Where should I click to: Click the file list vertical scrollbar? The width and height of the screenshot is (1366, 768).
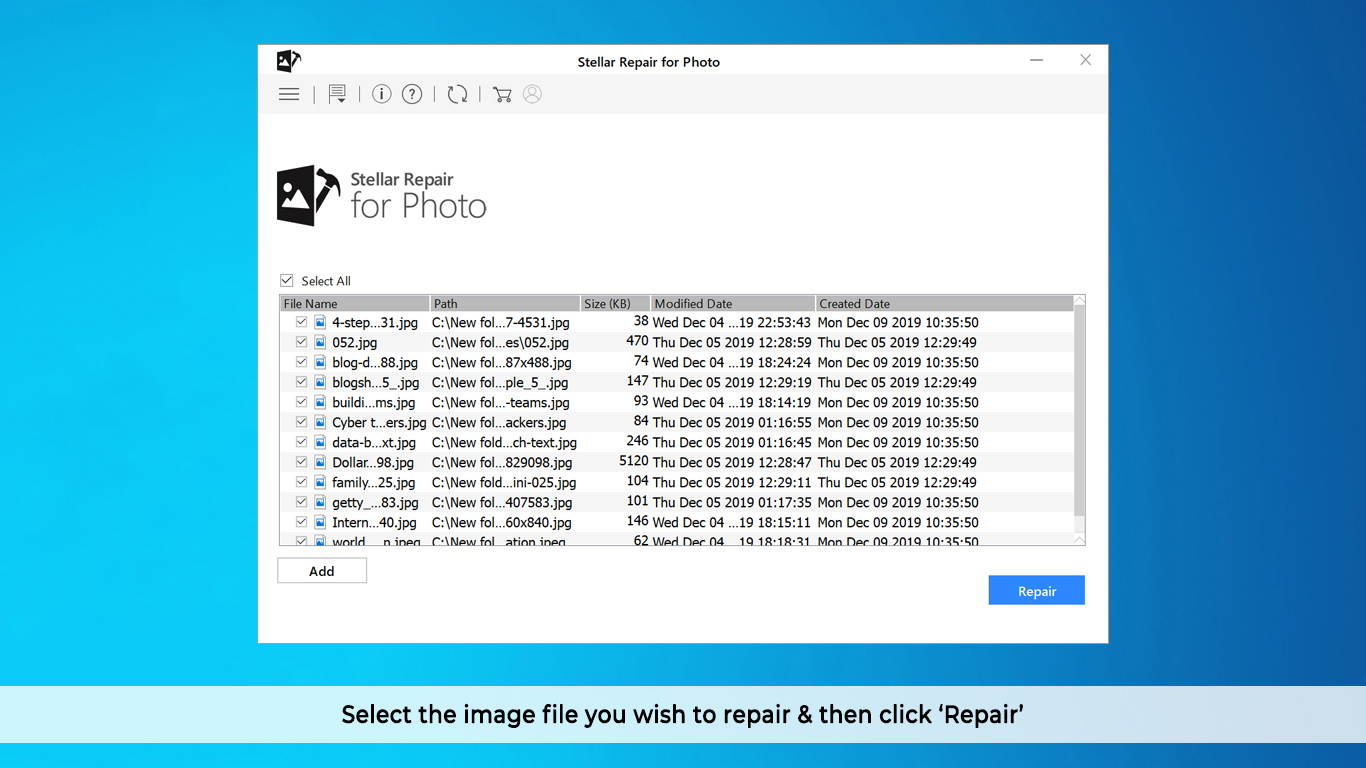point(1079,410)
